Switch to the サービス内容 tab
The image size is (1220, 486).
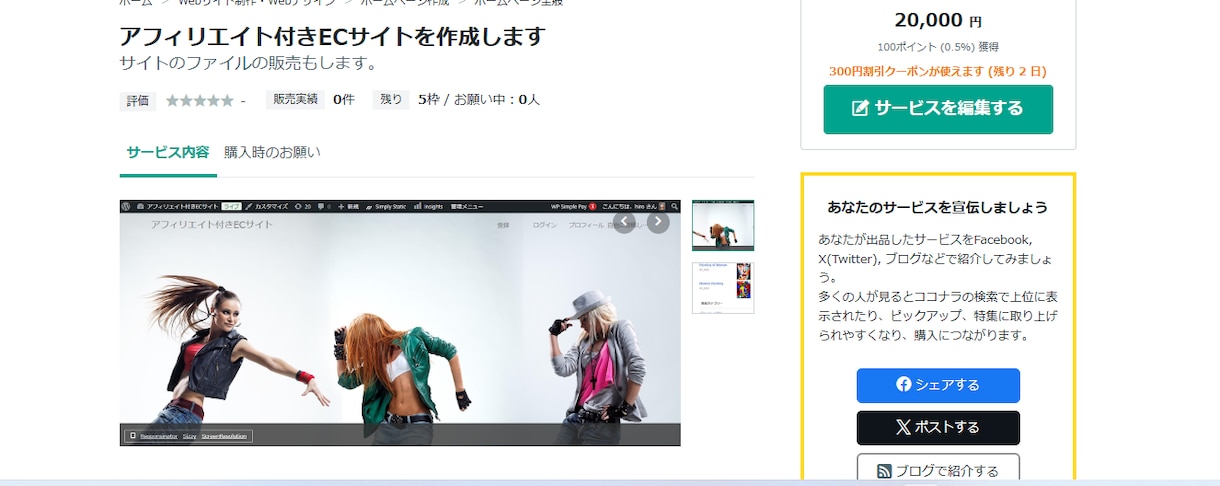click(x=168, y=153)
